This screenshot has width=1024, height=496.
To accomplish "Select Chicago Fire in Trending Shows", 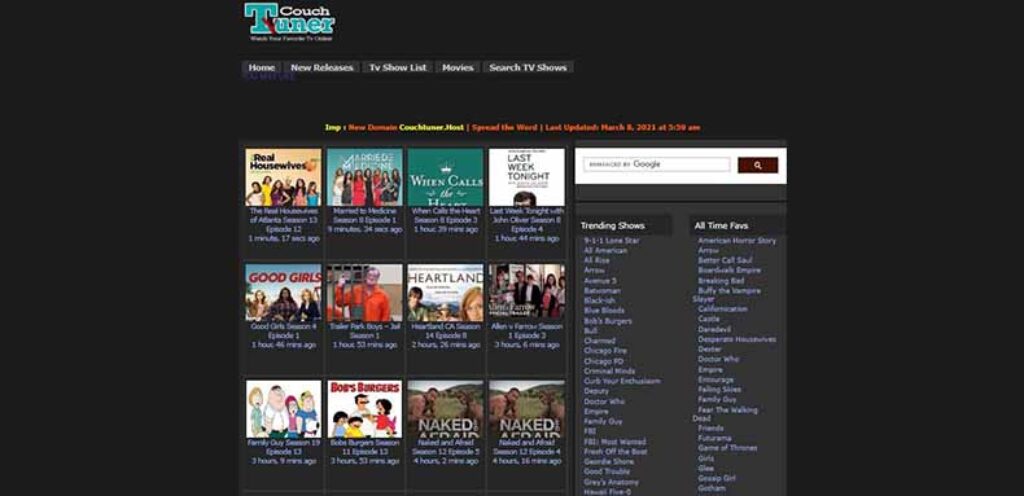I will (605, 351).
